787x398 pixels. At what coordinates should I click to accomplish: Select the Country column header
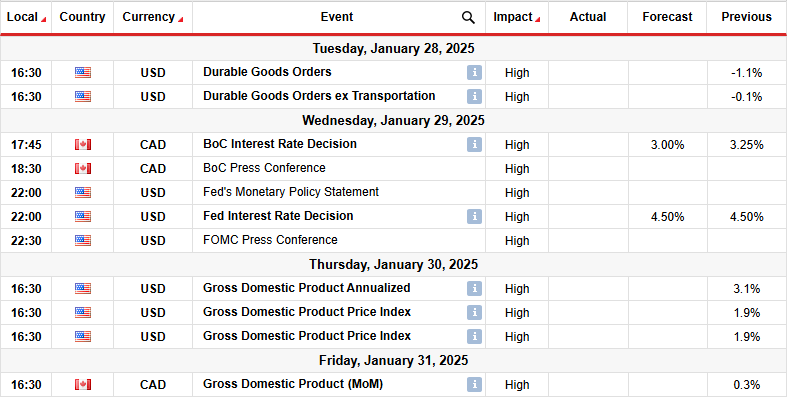point(82,17)
